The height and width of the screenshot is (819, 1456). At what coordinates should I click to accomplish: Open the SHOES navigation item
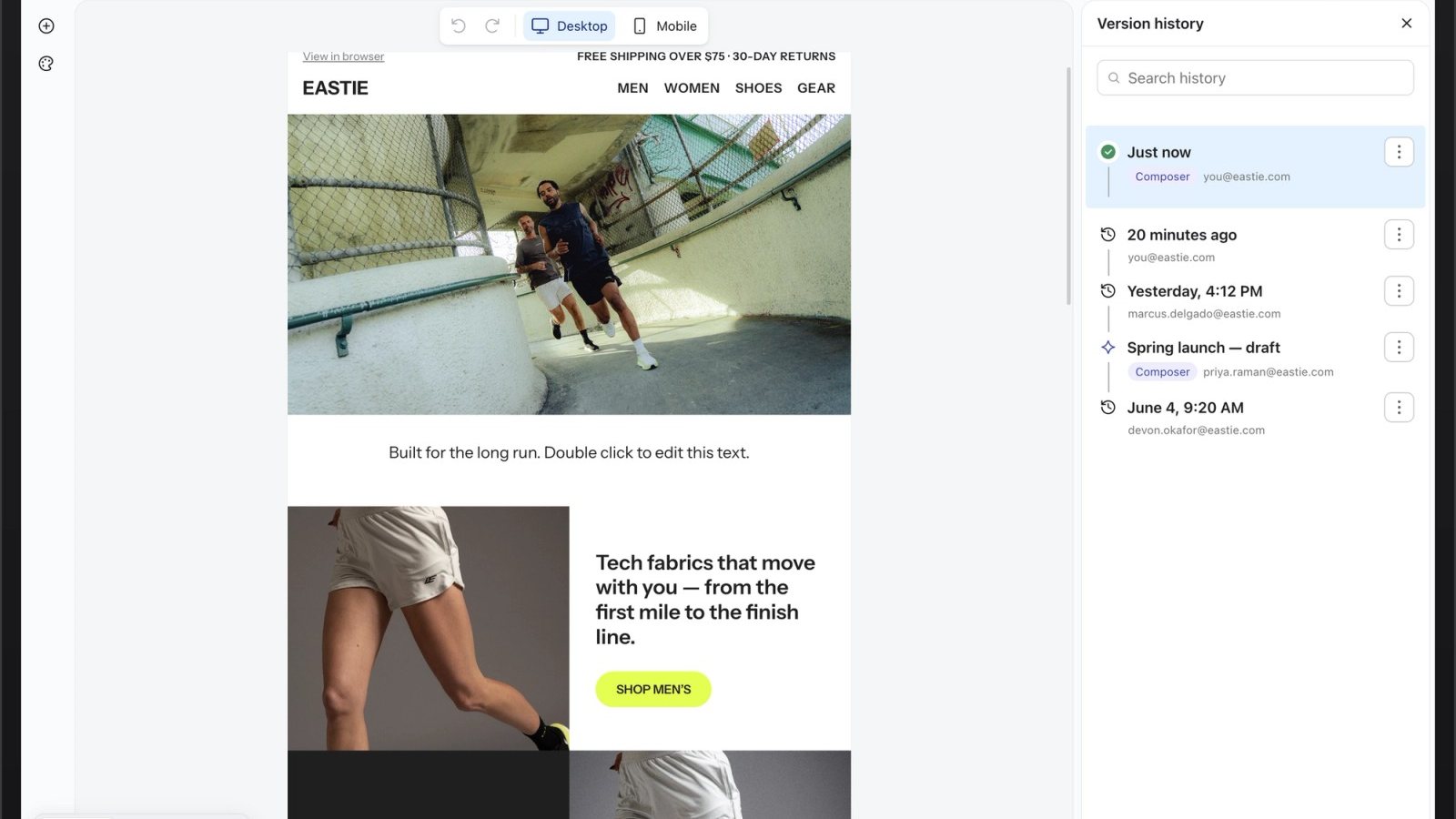pos(759,88)
